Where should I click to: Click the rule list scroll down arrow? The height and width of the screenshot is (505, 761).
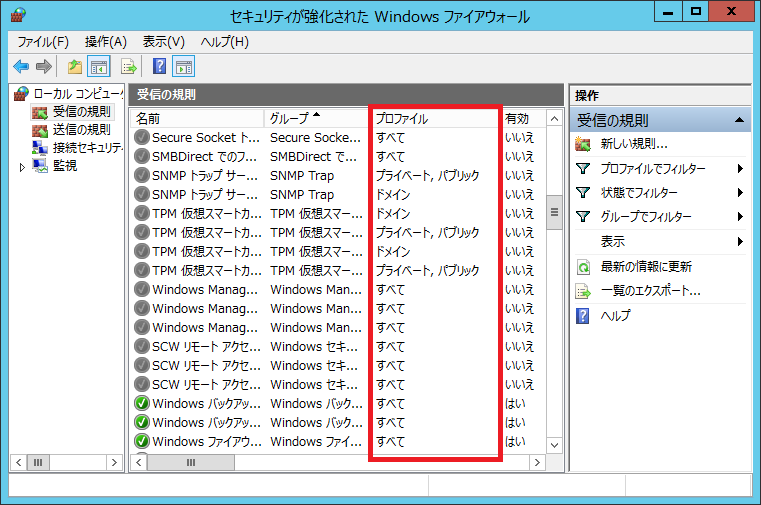tap(554, 445)
